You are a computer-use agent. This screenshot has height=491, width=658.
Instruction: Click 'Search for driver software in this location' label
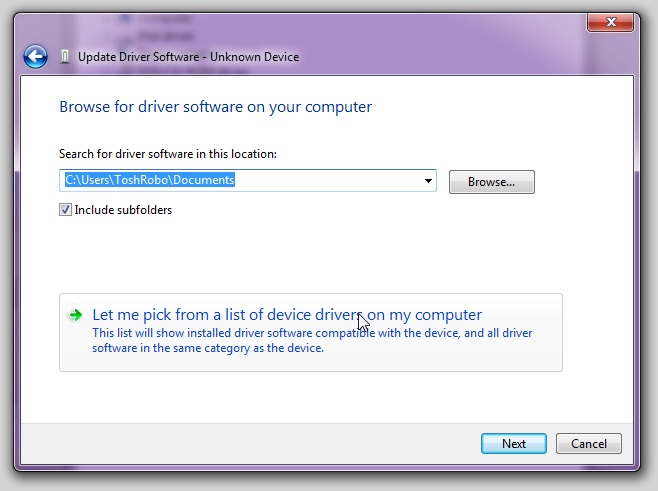(168, 154)
